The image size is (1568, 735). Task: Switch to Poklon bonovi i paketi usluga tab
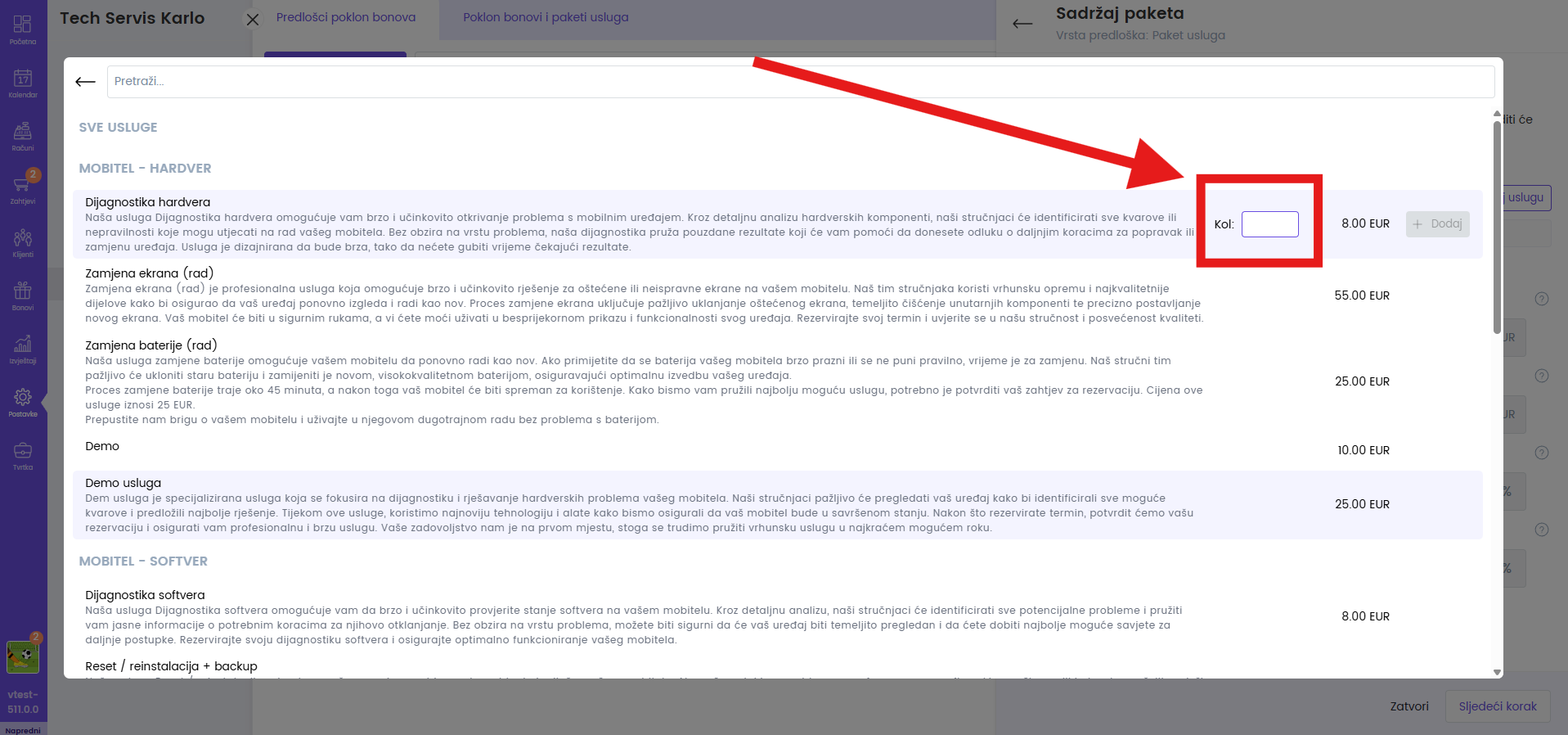546,17
